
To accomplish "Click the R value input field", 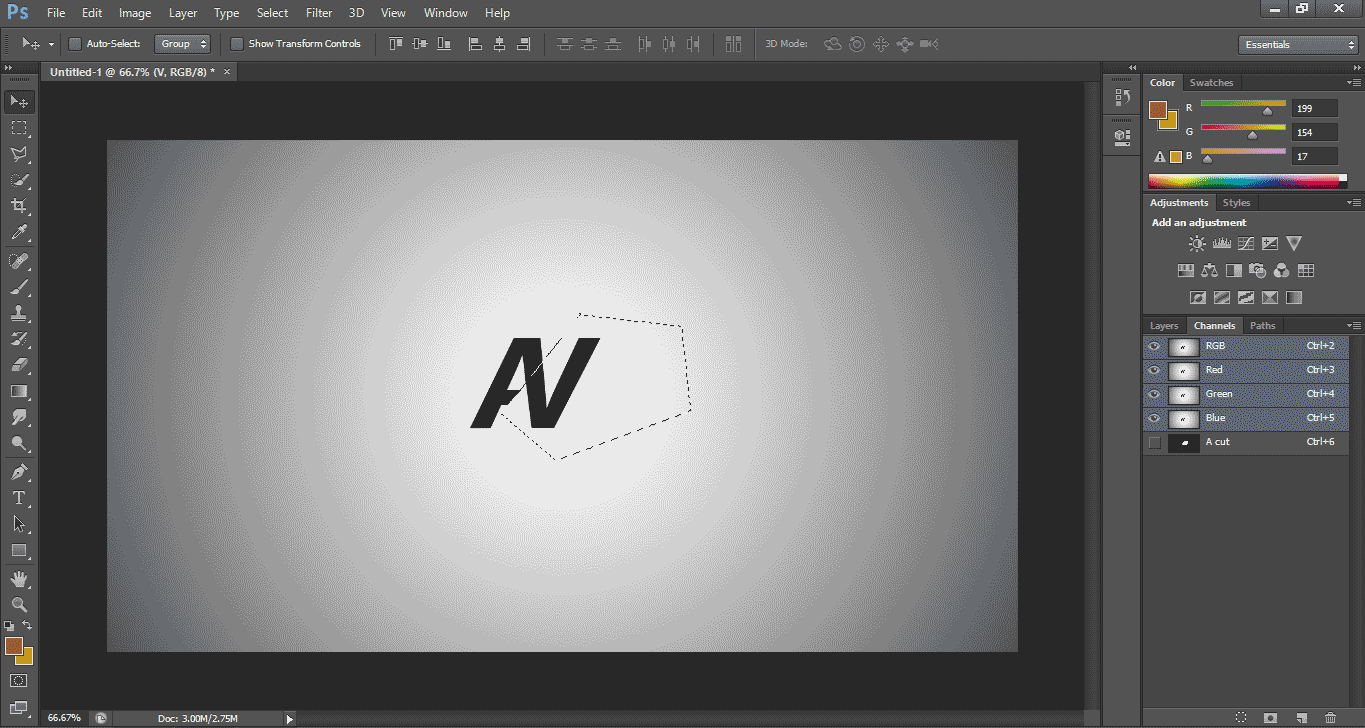I will [x=1314, y=107].
